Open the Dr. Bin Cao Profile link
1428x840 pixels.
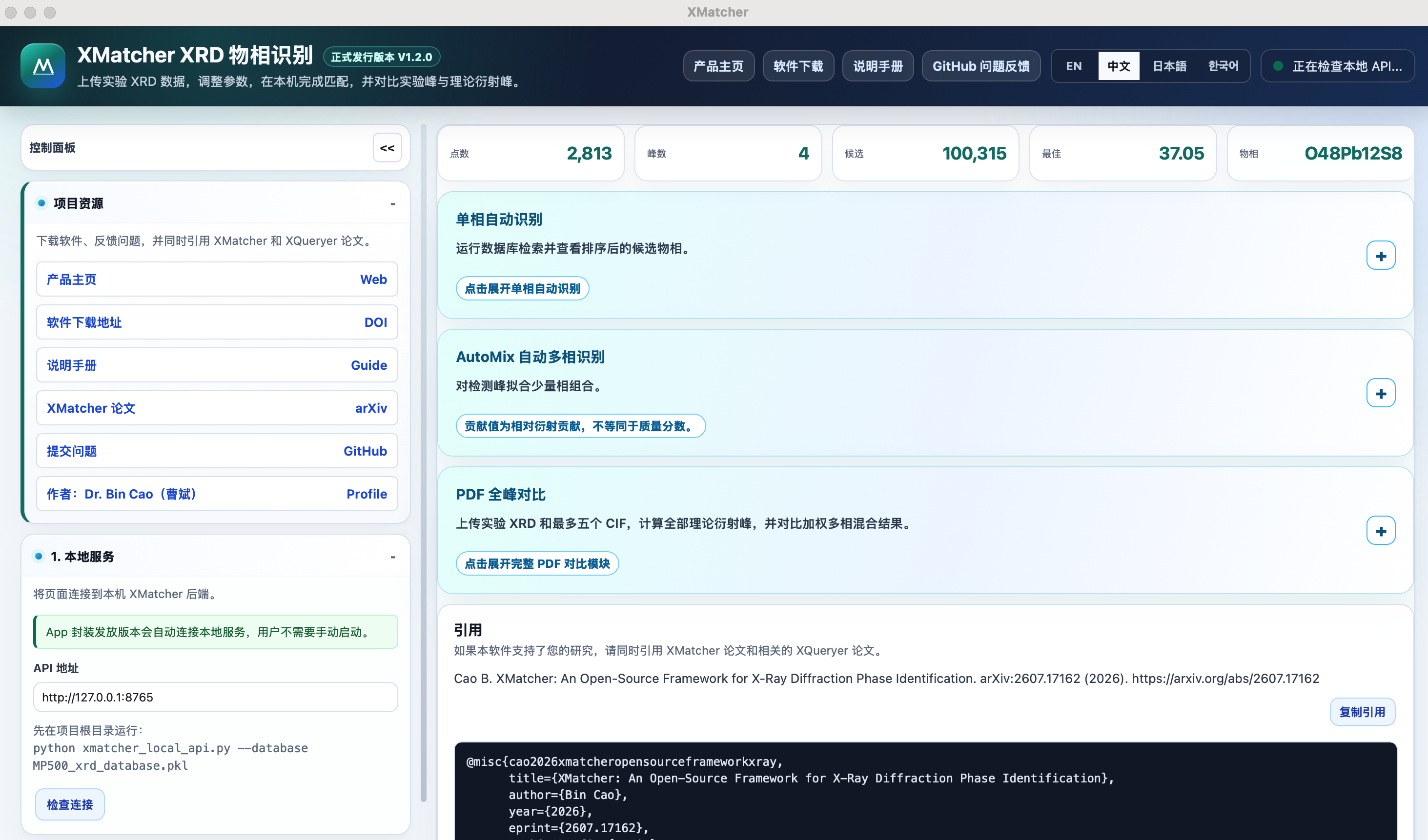point(217,494)
